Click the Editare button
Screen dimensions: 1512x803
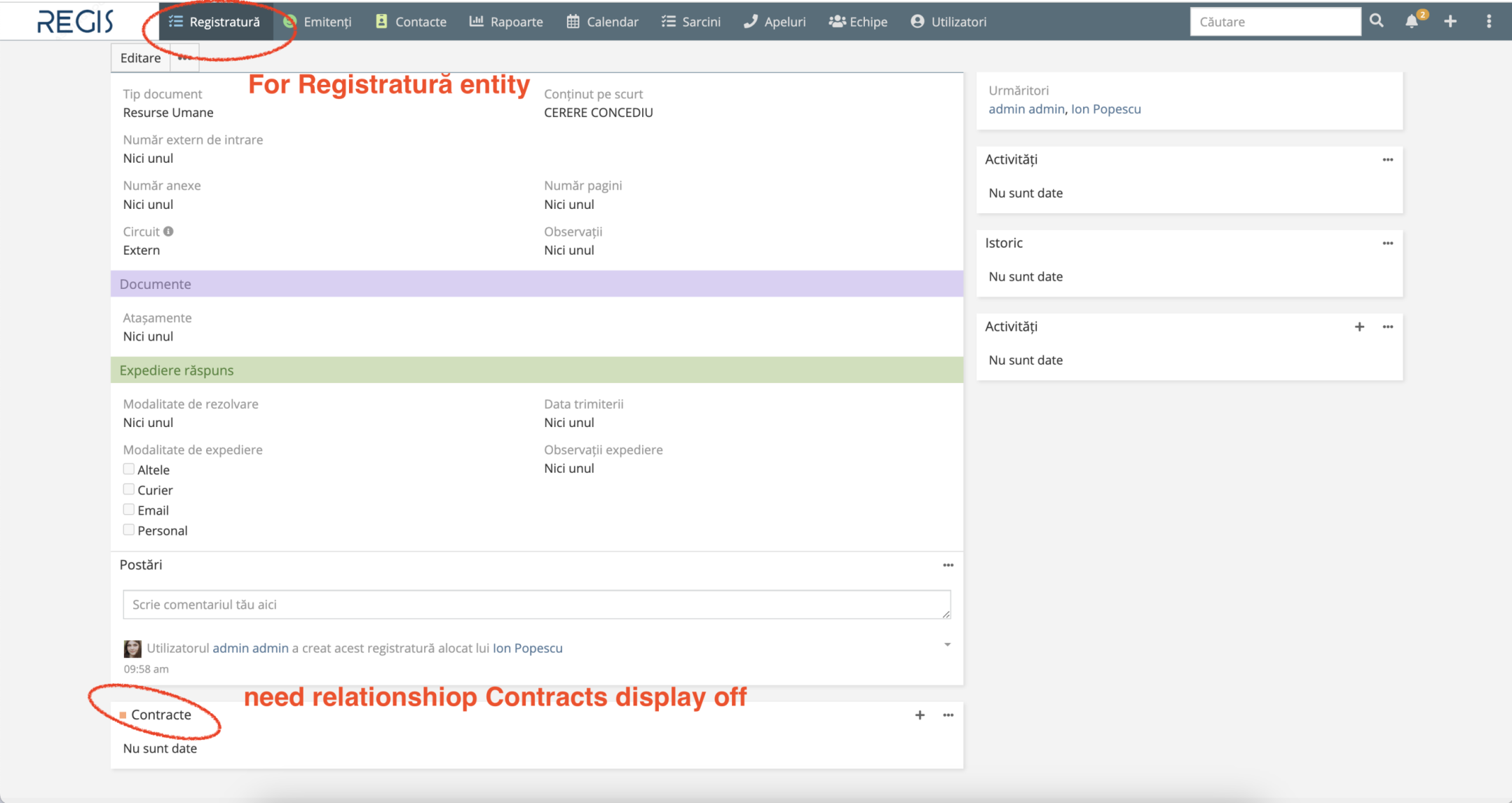point(140,58)
